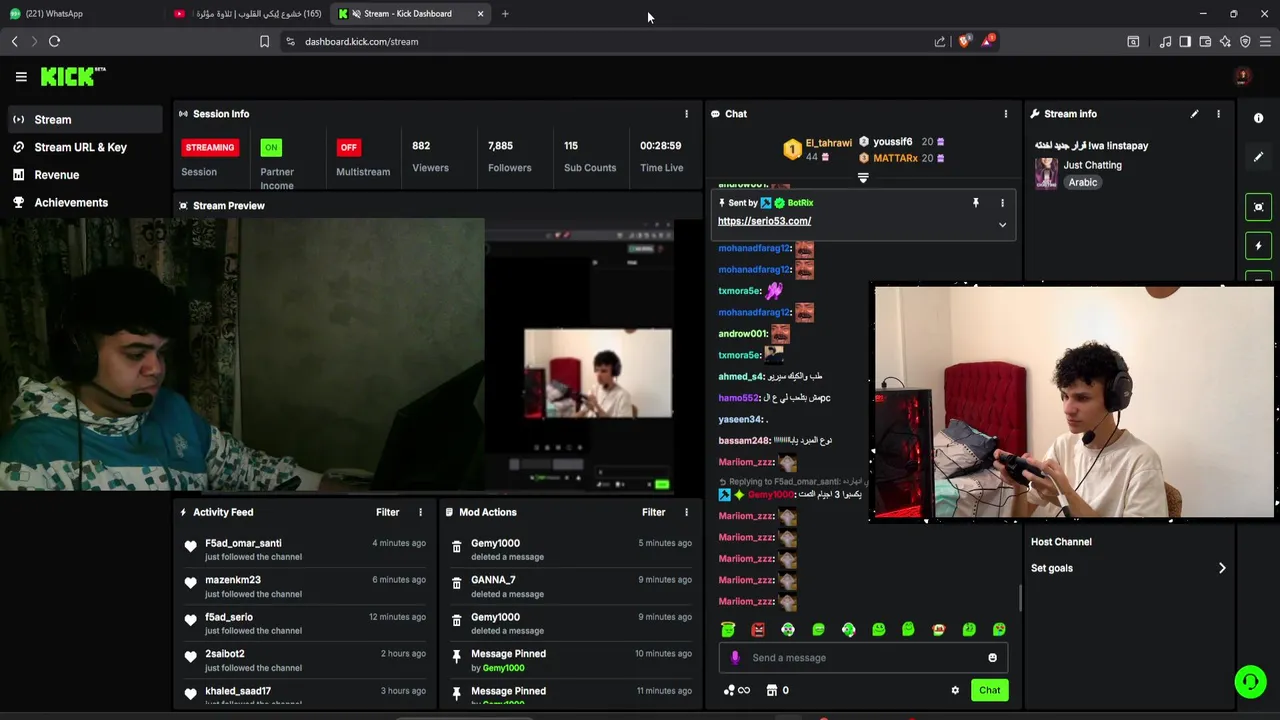
Task: Click Gemy1000 in Message Pinned entry
Action: [503, 668]
